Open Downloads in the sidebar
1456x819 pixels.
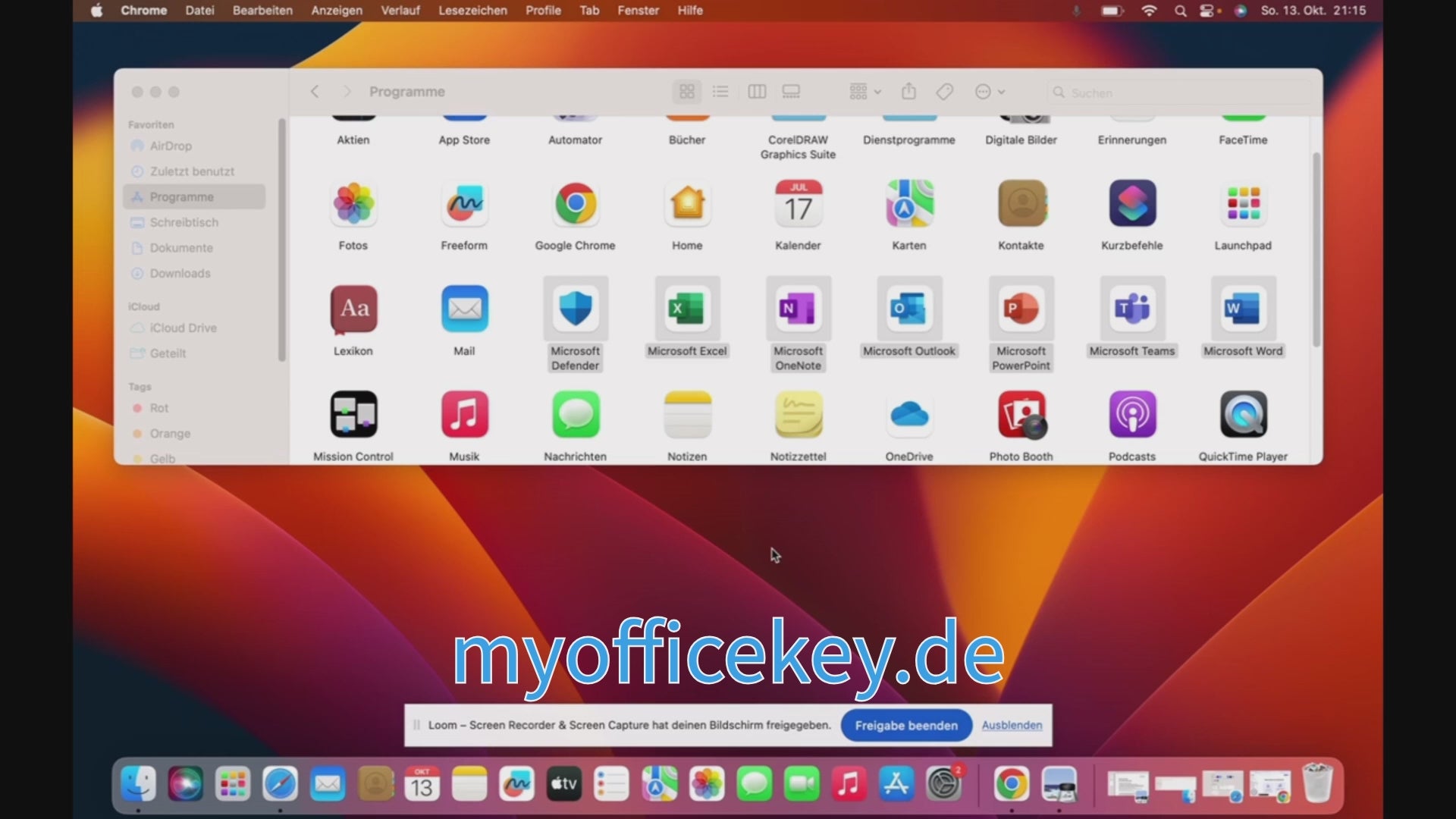(194, 273)
